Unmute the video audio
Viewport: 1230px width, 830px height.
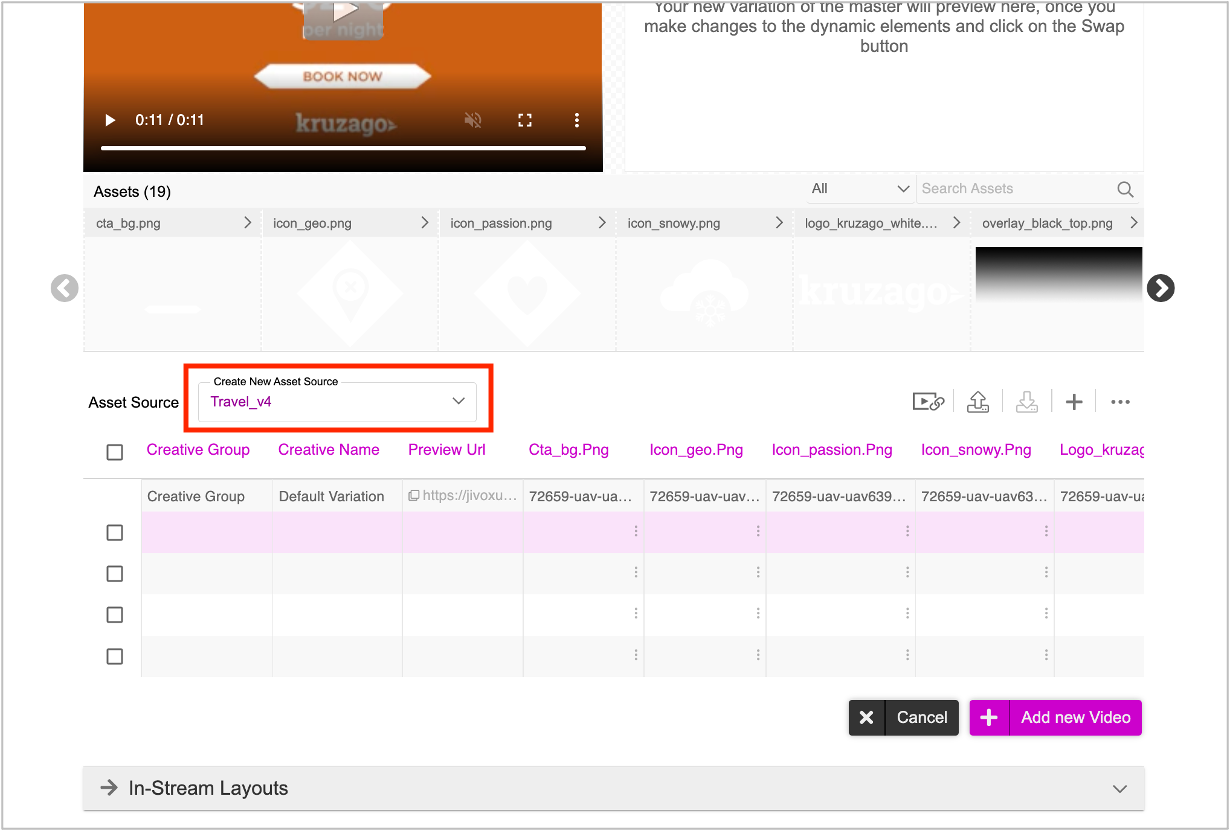click(473, 120)
